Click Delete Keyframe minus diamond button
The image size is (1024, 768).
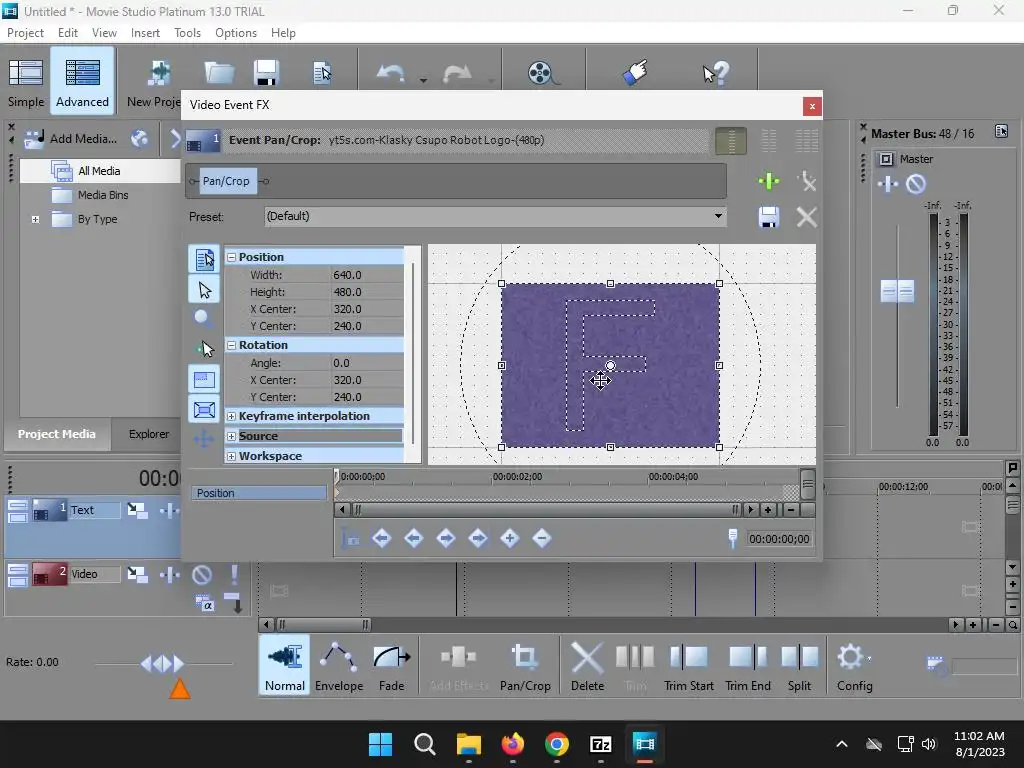pos(542,538)
